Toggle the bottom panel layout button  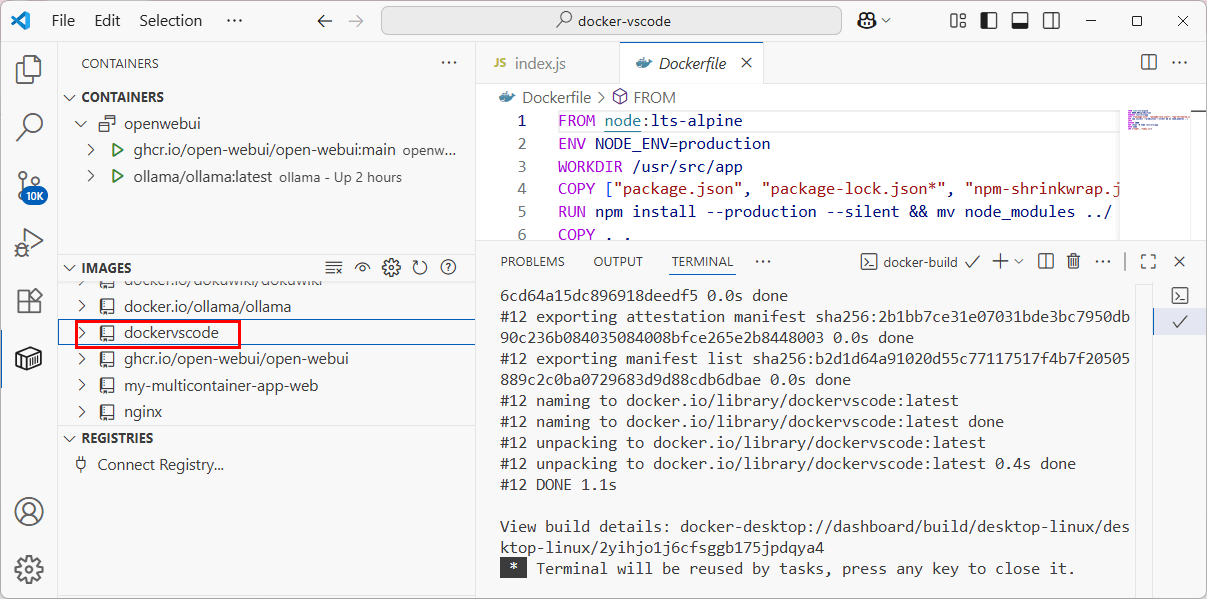click(x=1019, y=21)
